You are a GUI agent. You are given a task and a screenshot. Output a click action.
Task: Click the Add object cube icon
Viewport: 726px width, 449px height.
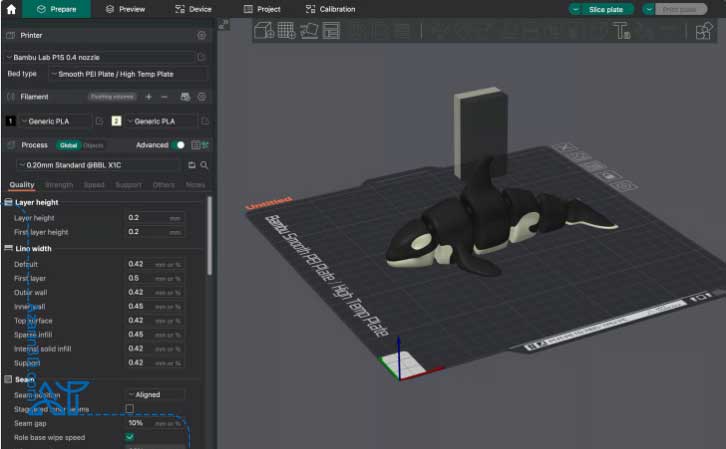[264, 32]
